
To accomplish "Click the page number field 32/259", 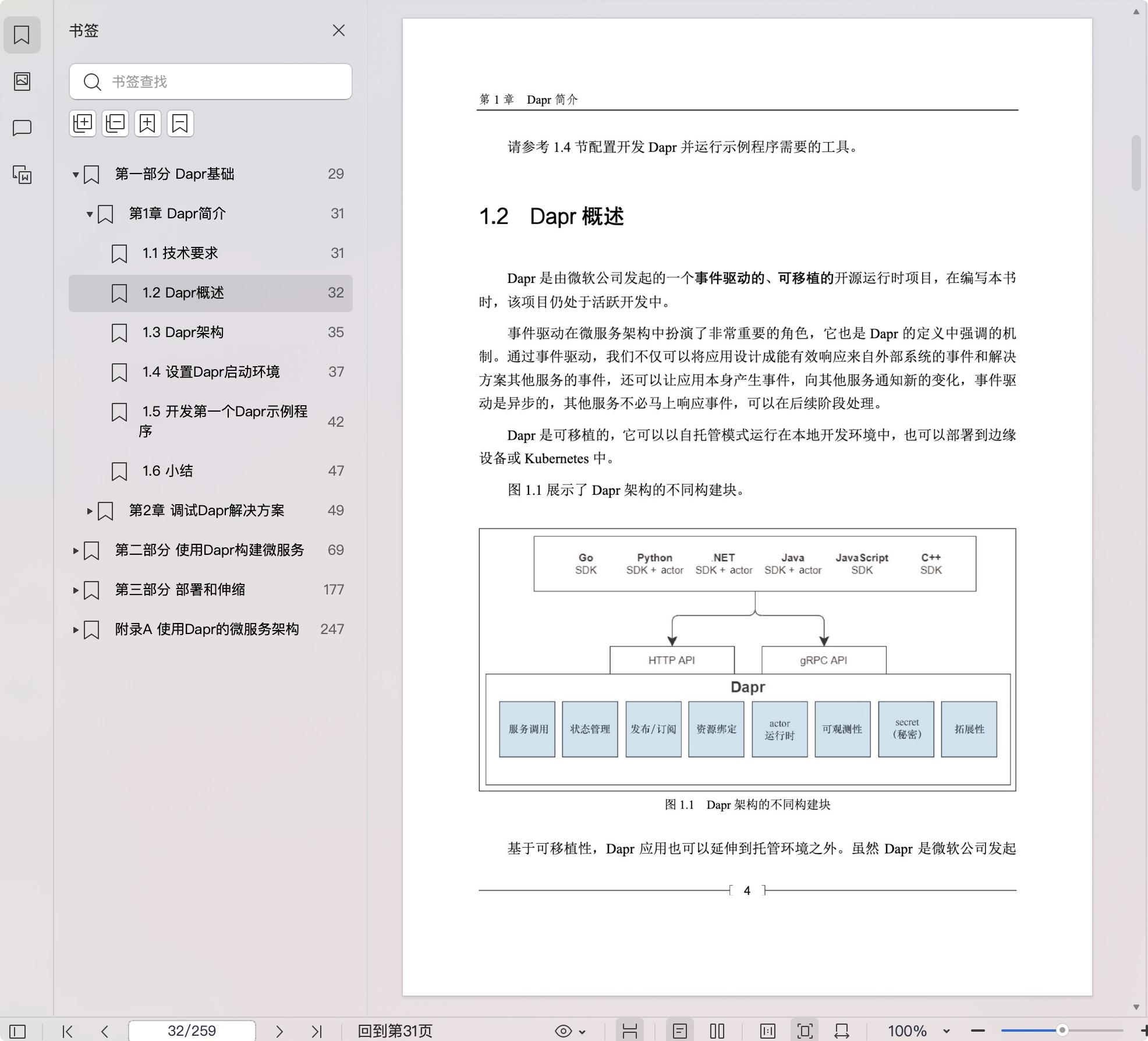I will [x=192, y=1031].
